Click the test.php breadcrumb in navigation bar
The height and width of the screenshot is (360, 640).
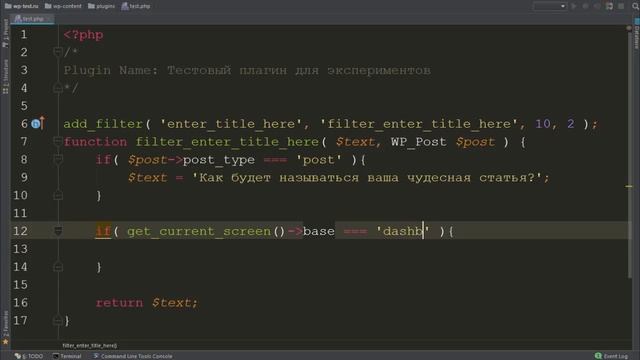(136, 6)
